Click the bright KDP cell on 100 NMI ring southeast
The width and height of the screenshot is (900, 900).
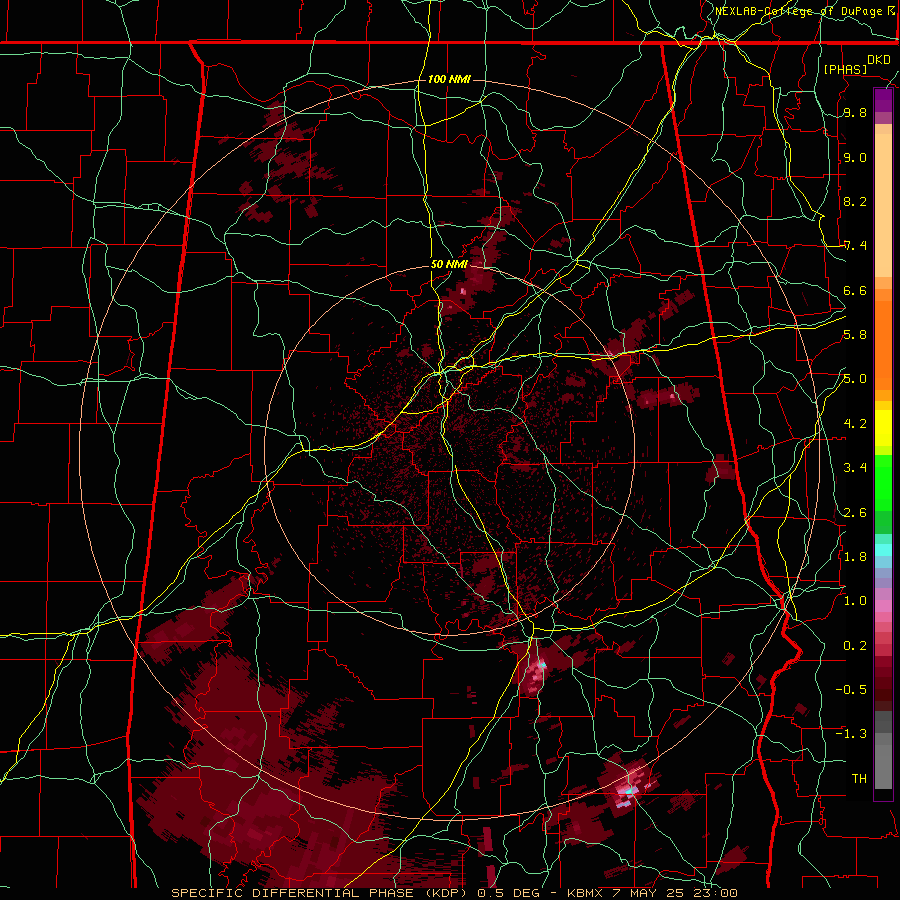point(629,791)
